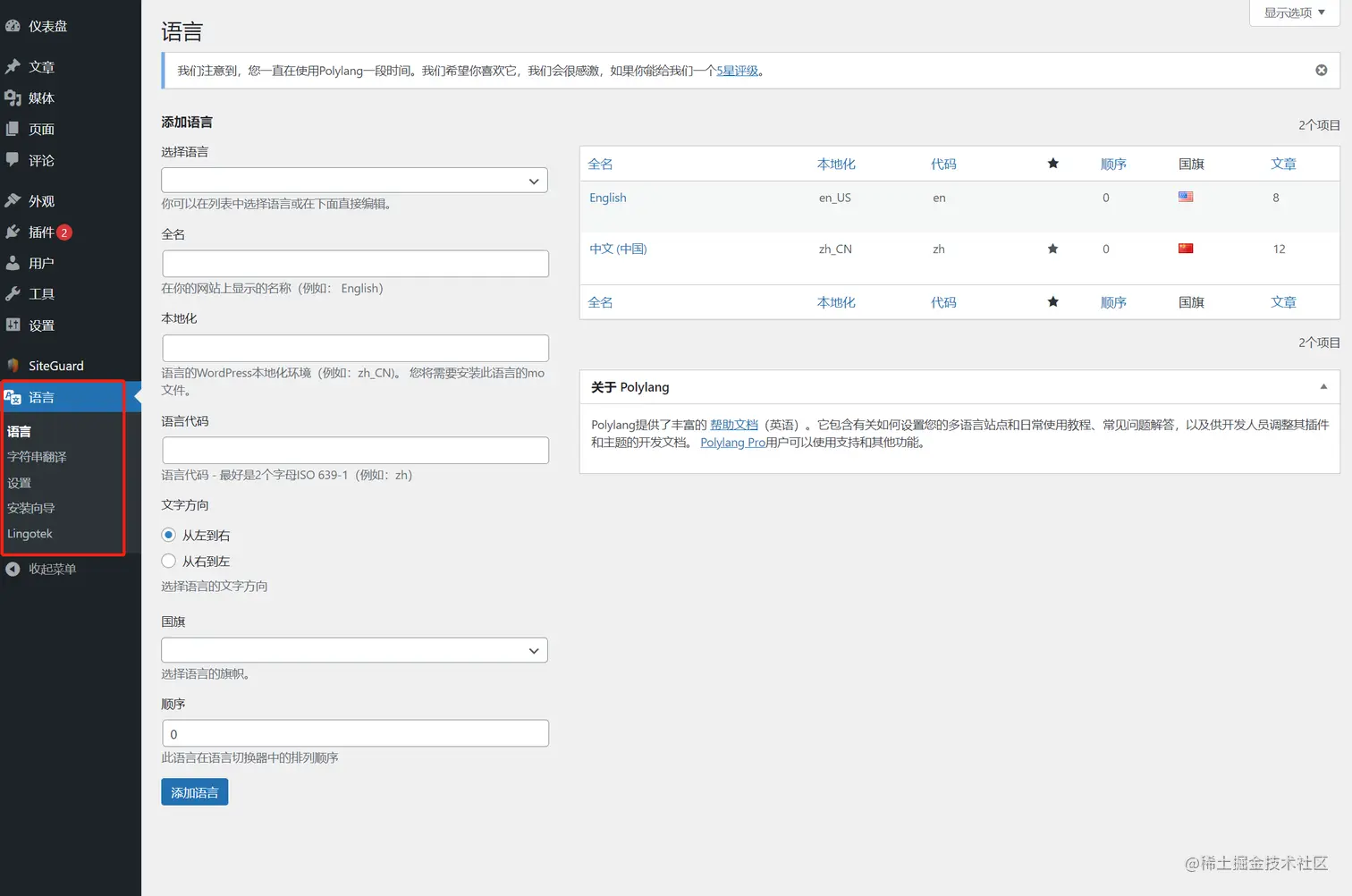Open 仪表盘 menu item

(x=47, y=26)
